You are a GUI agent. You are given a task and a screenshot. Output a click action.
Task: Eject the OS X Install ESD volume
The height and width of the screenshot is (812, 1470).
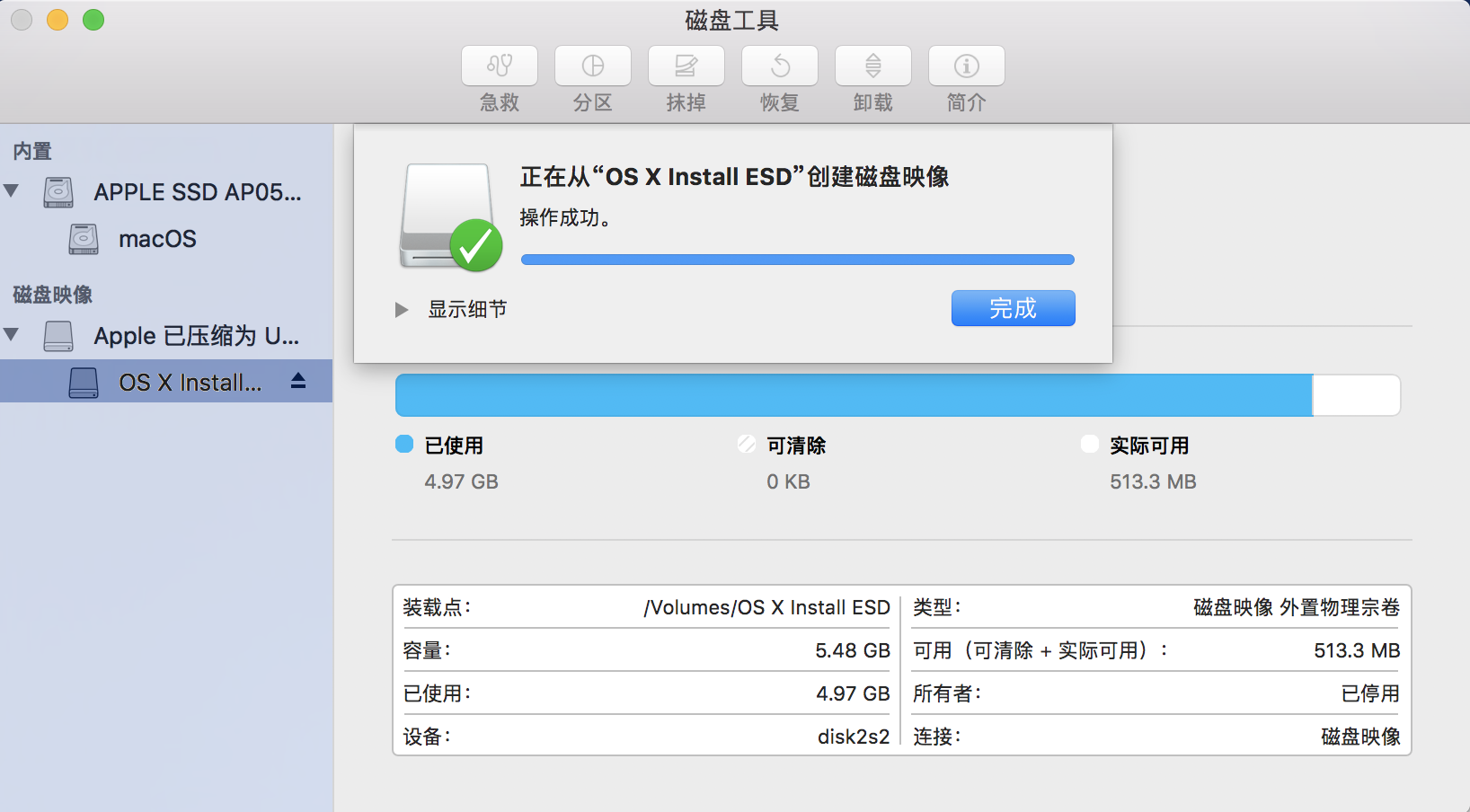coord(297,381)
